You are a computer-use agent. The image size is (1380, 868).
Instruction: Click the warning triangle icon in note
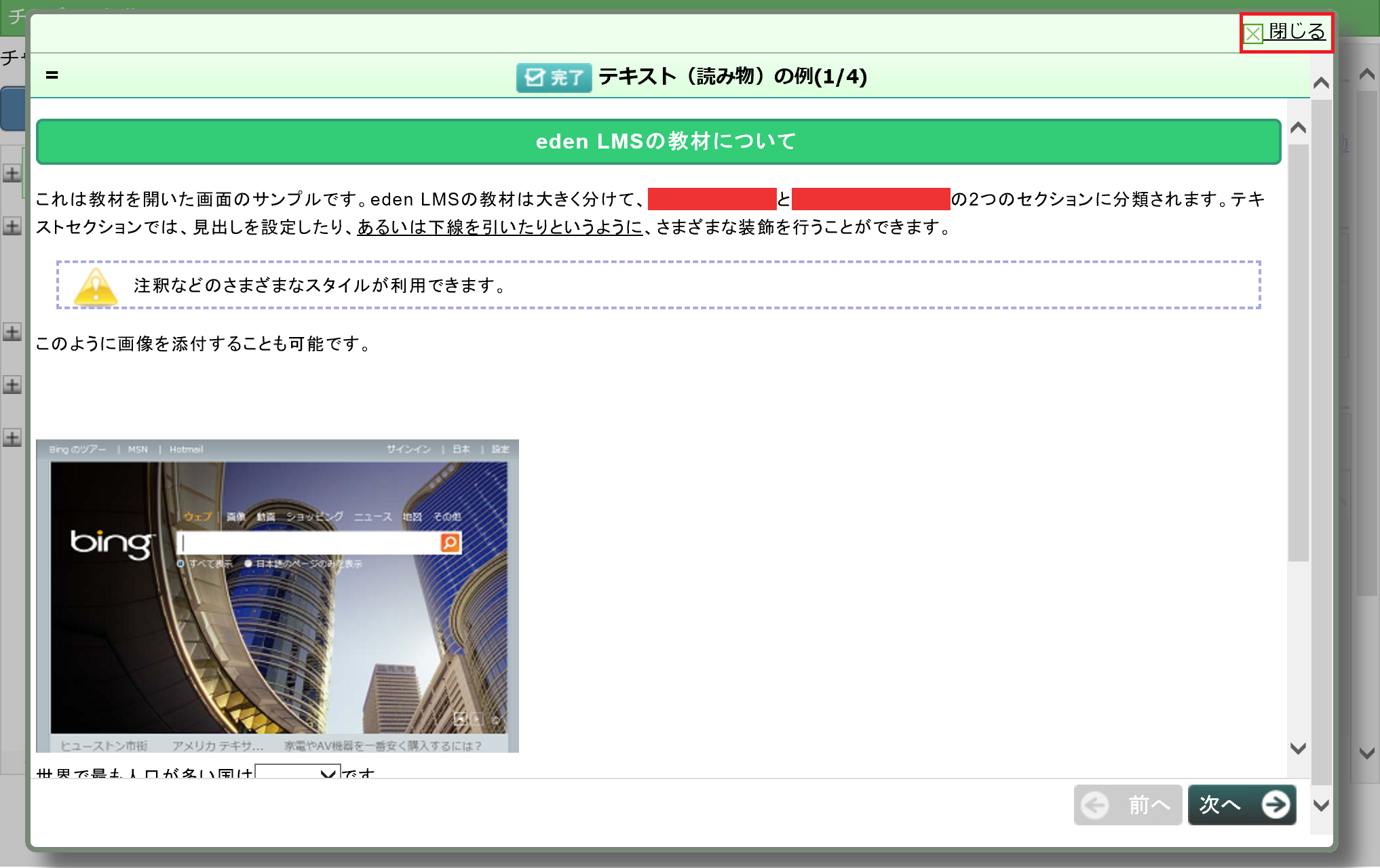[96, 286]
